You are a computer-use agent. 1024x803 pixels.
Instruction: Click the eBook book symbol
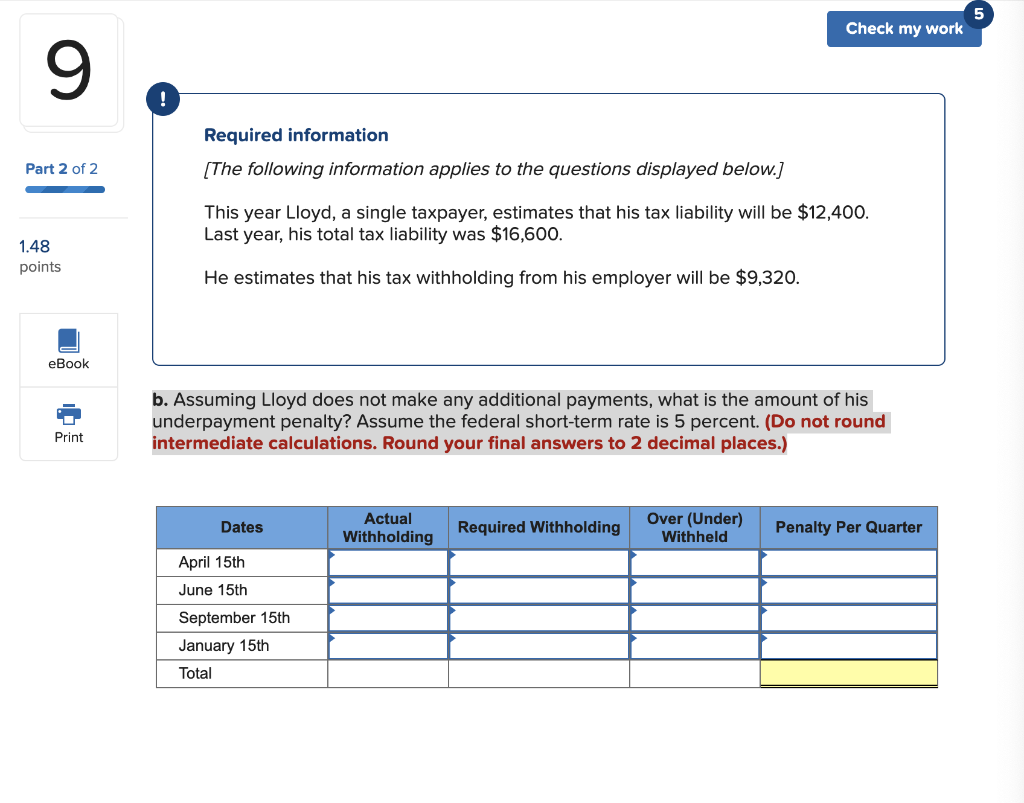click(68, 340)
